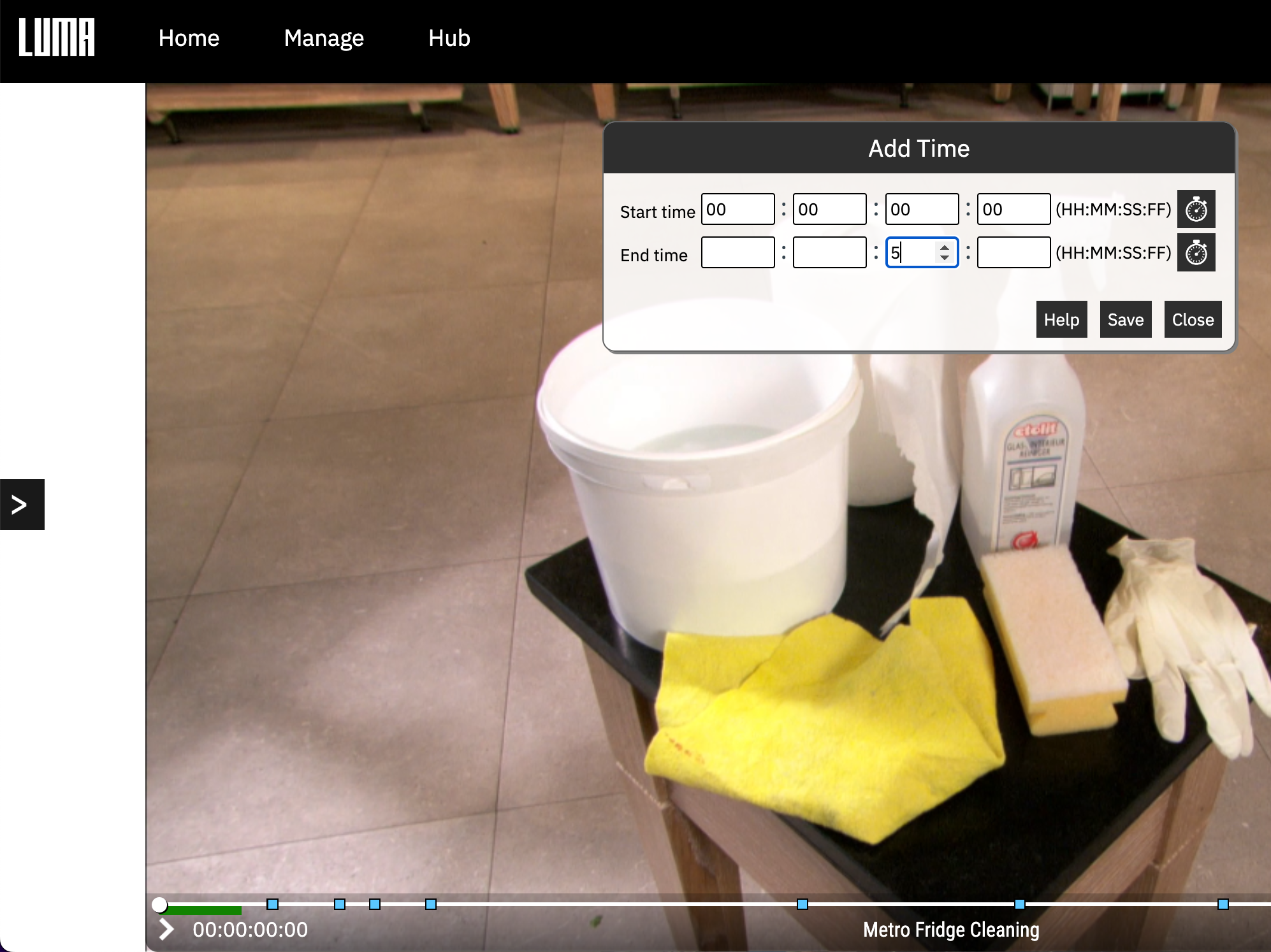
Task: Increment End time seconds spinner up
Action: point(945,248)
